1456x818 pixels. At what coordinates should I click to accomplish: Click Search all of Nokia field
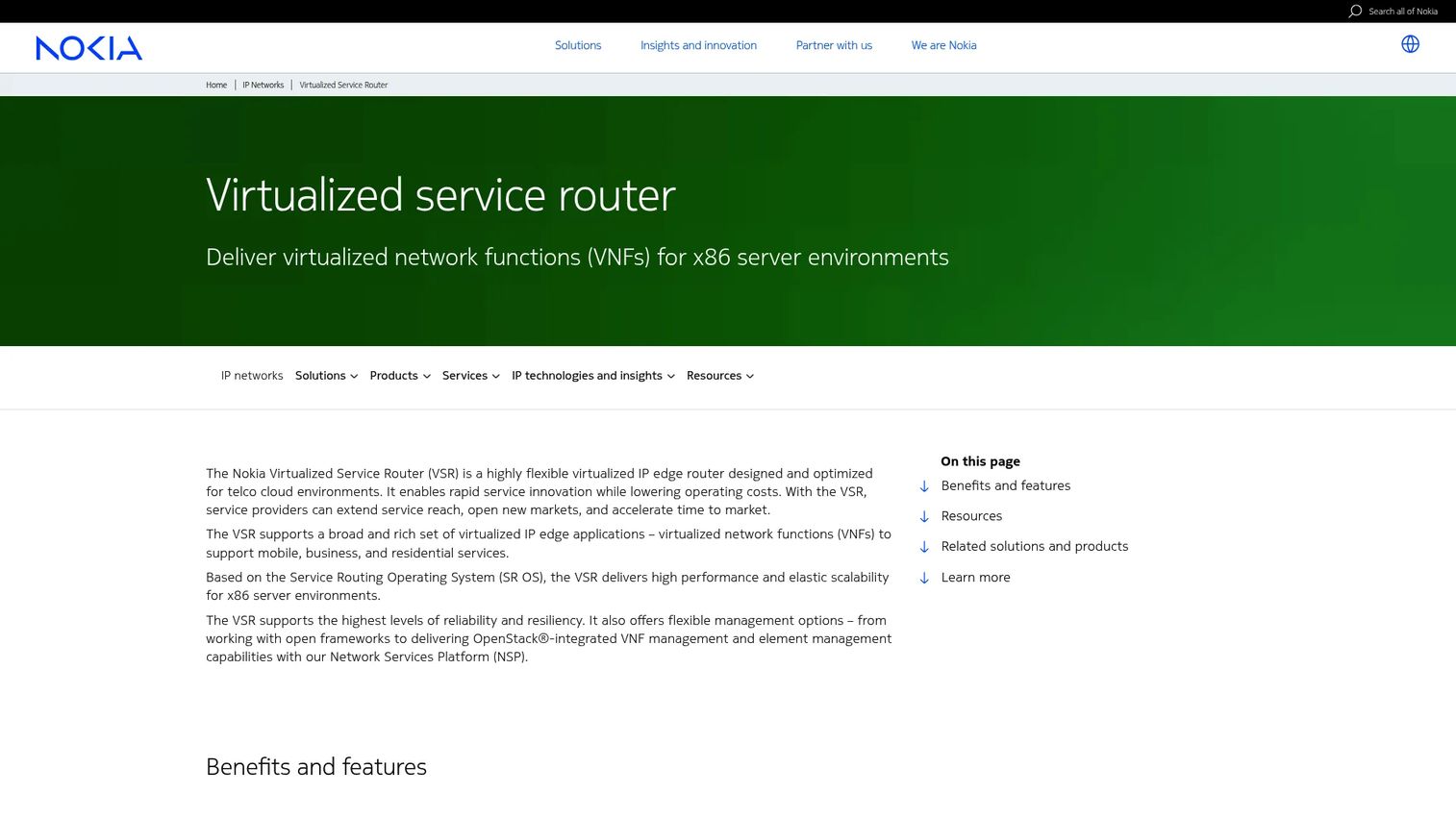click(1403, 12)
